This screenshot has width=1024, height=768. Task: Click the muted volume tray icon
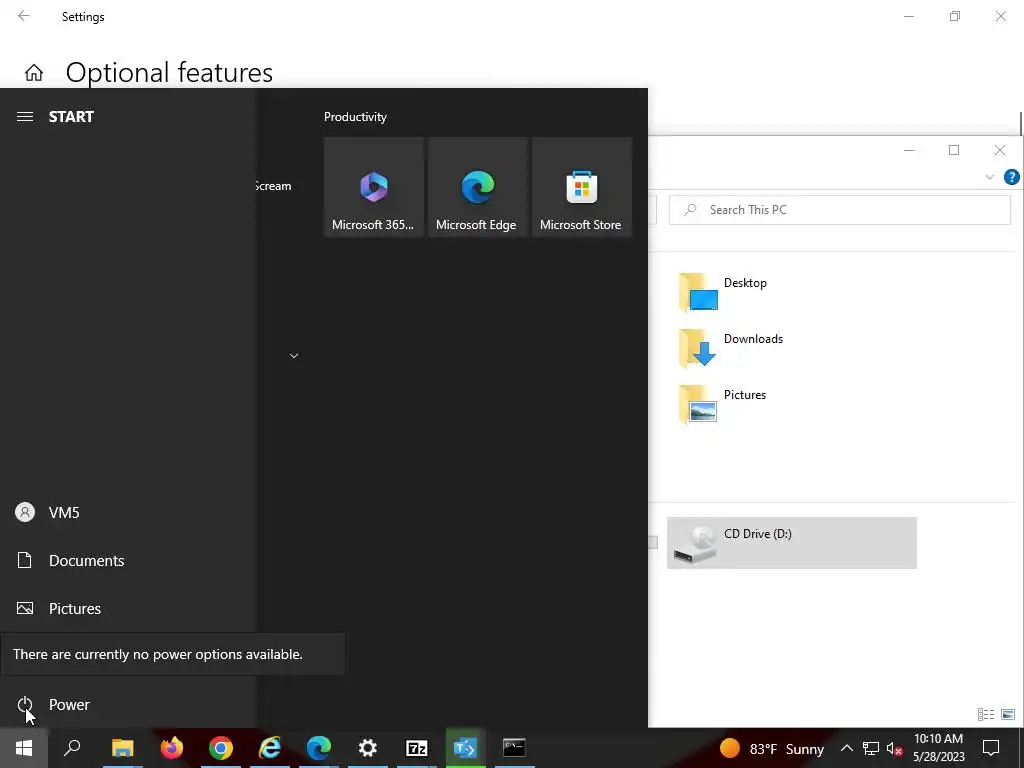pyautogui.click(x=894, y=748)
